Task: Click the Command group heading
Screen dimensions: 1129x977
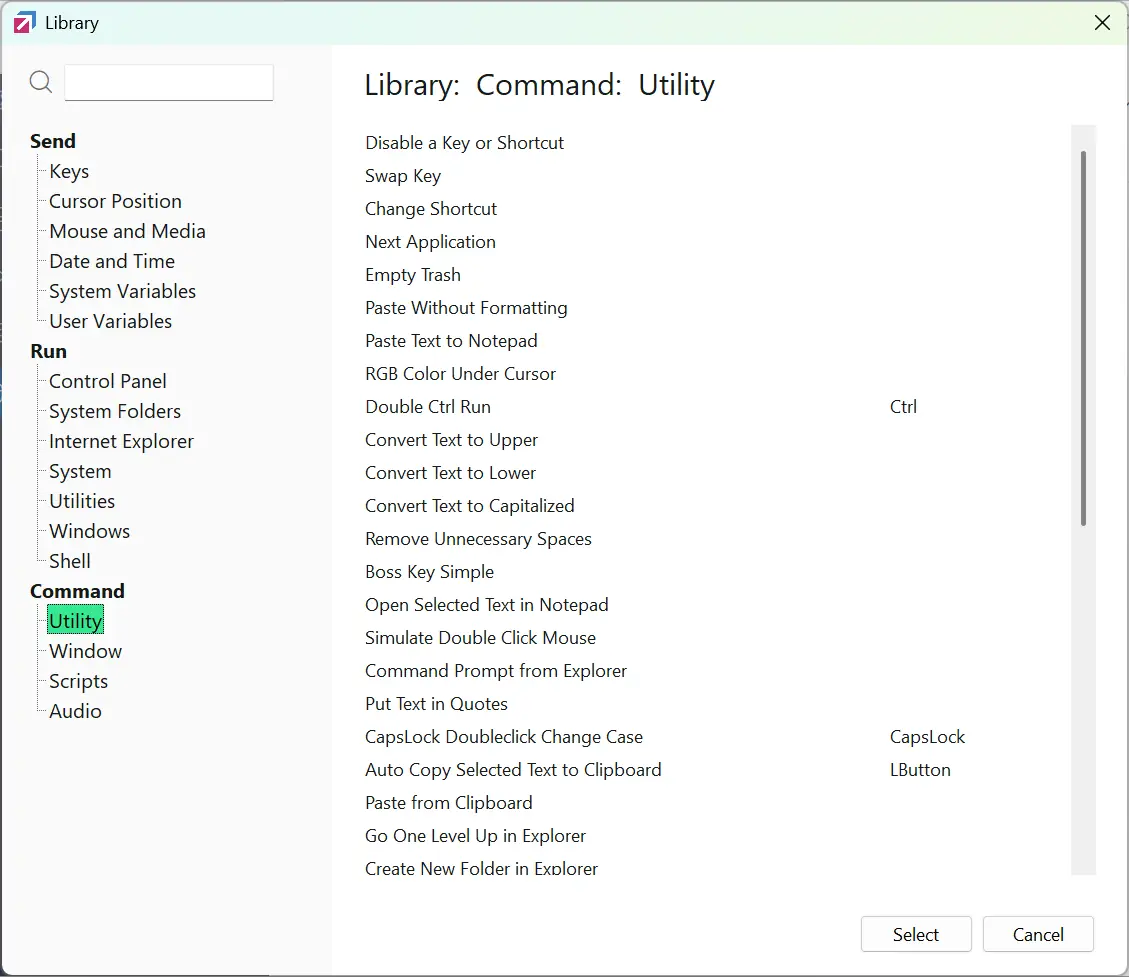Action: pos(77,591)
